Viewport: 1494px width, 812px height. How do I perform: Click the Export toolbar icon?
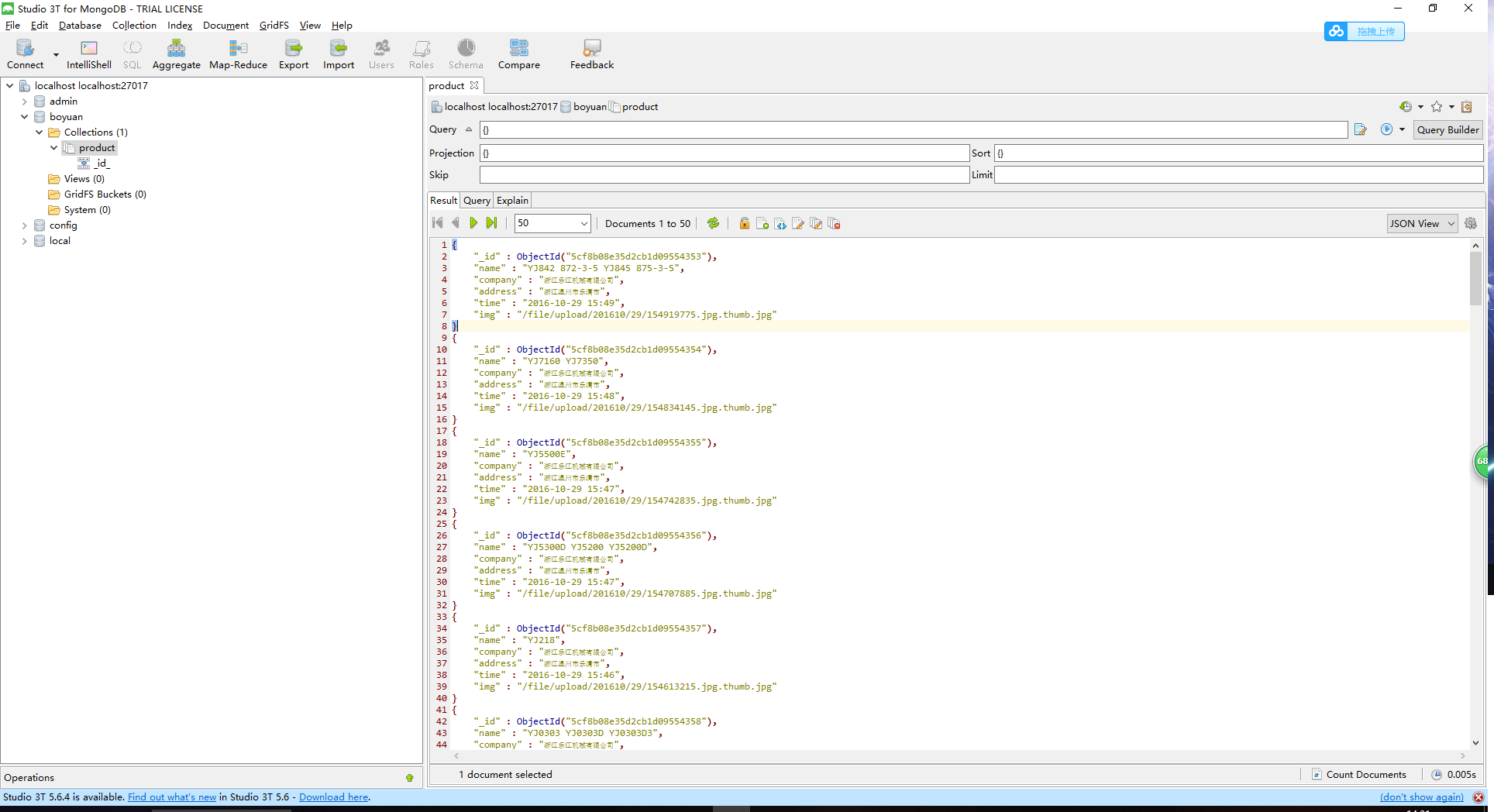click(294, 55)
